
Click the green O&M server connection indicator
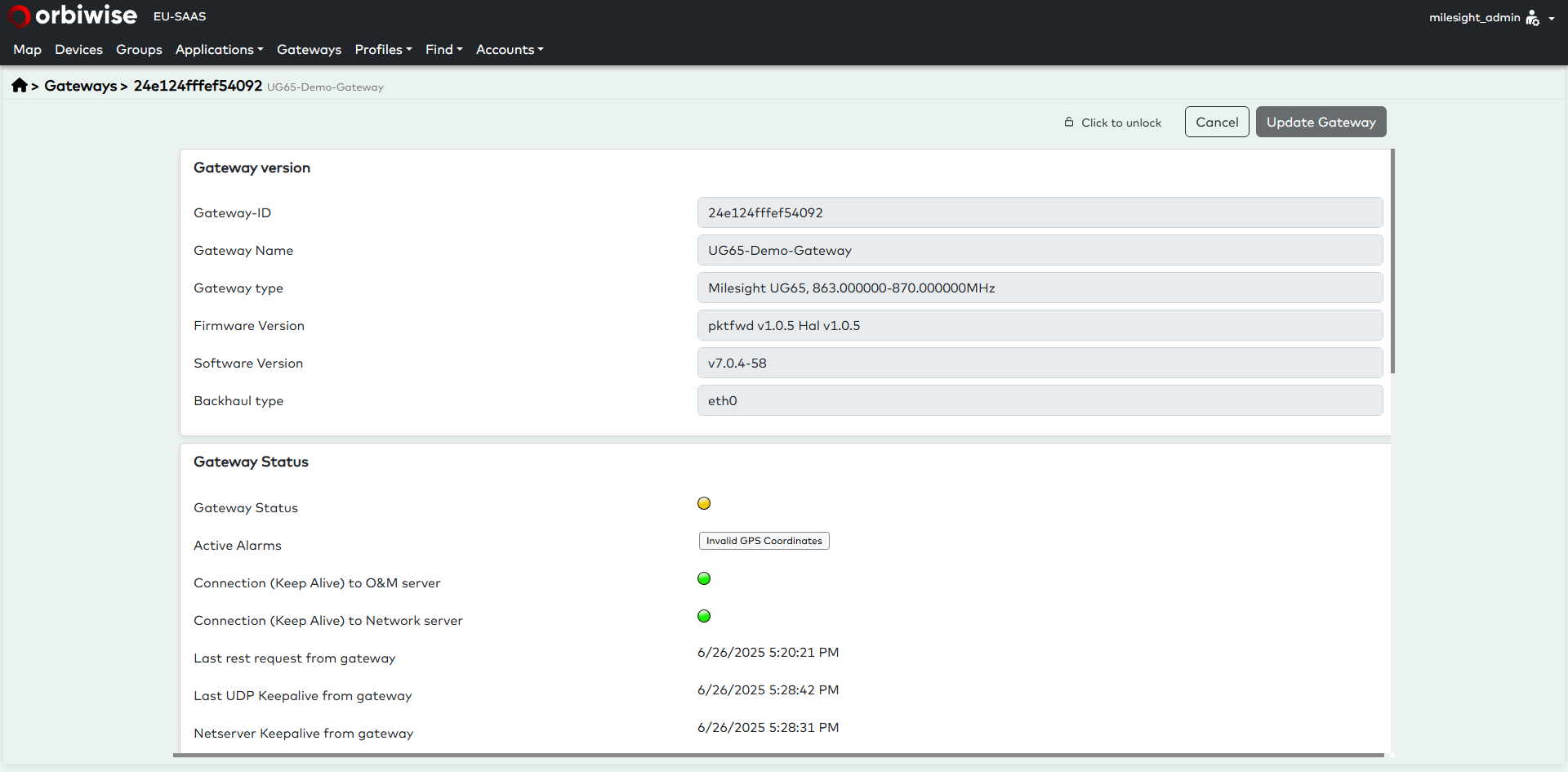[x=704, y=578]
